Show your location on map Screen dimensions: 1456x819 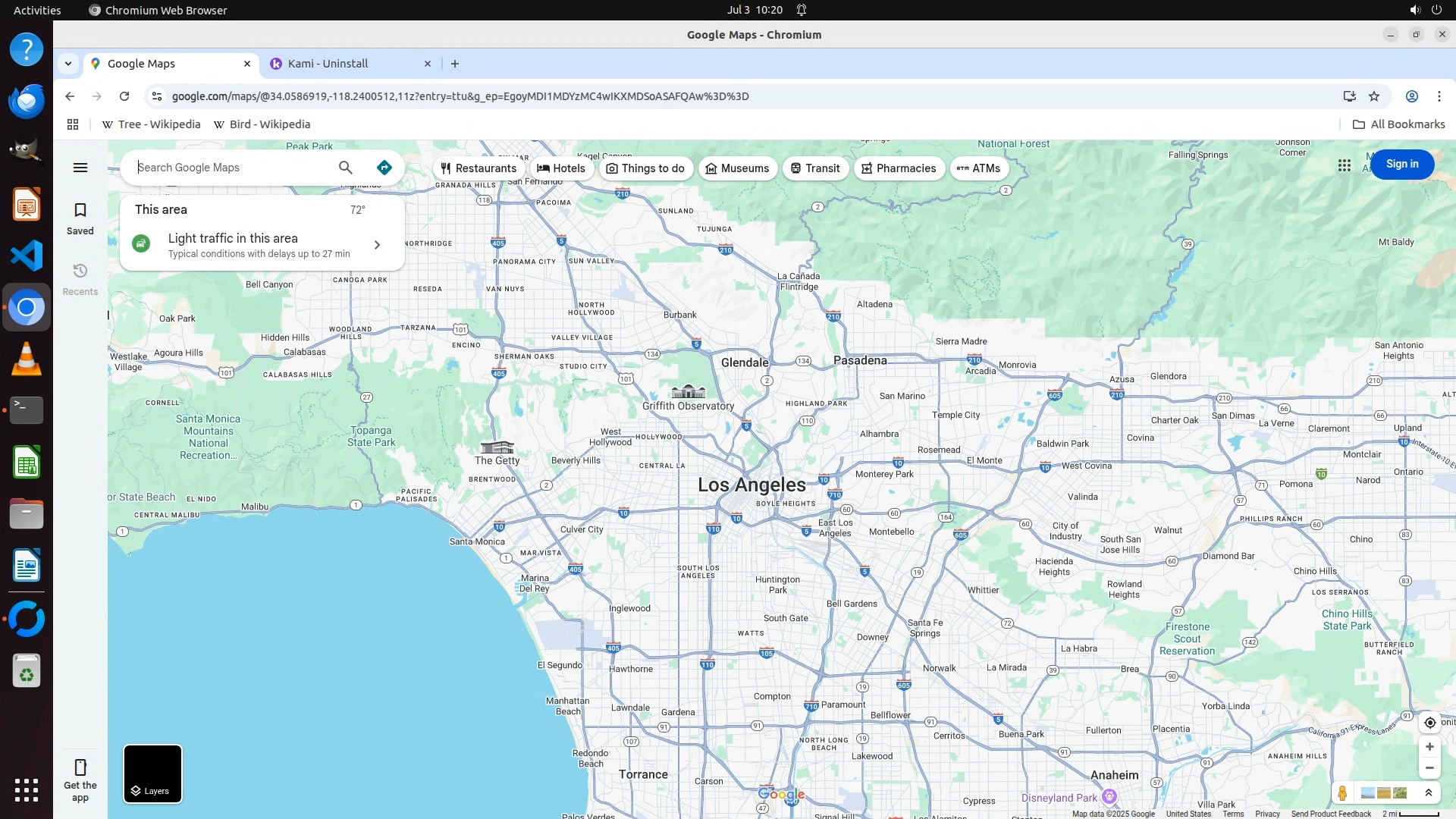point(1429,722)
